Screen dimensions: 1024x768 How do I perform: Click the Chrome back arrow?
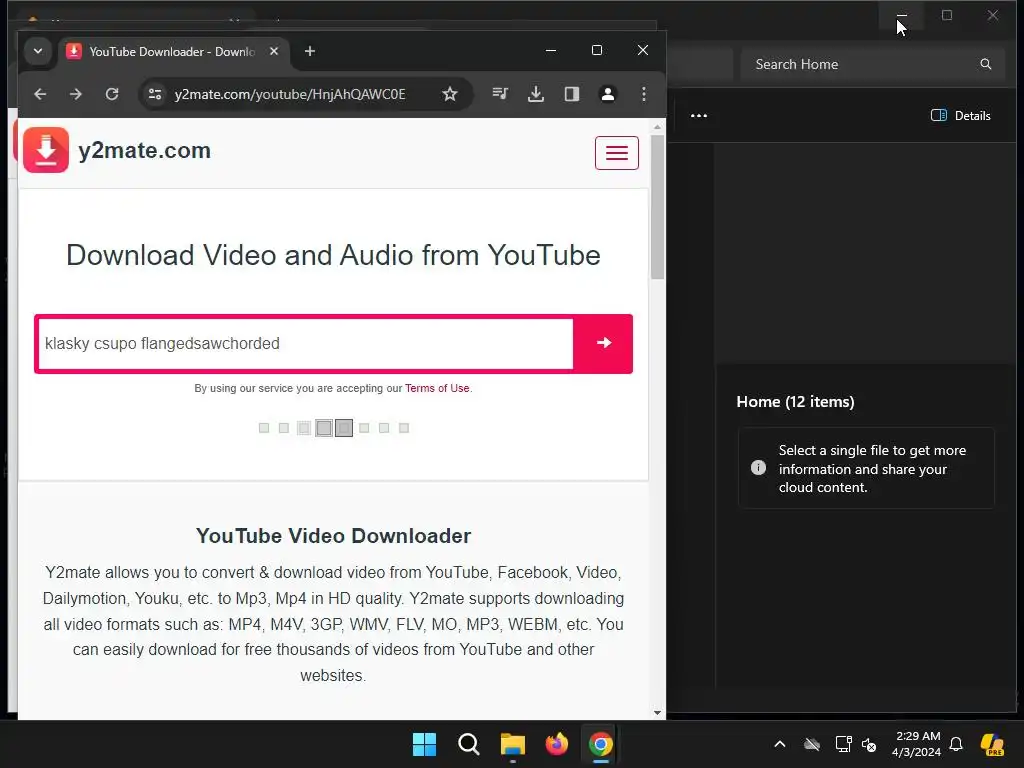click(x=40, y=94)
